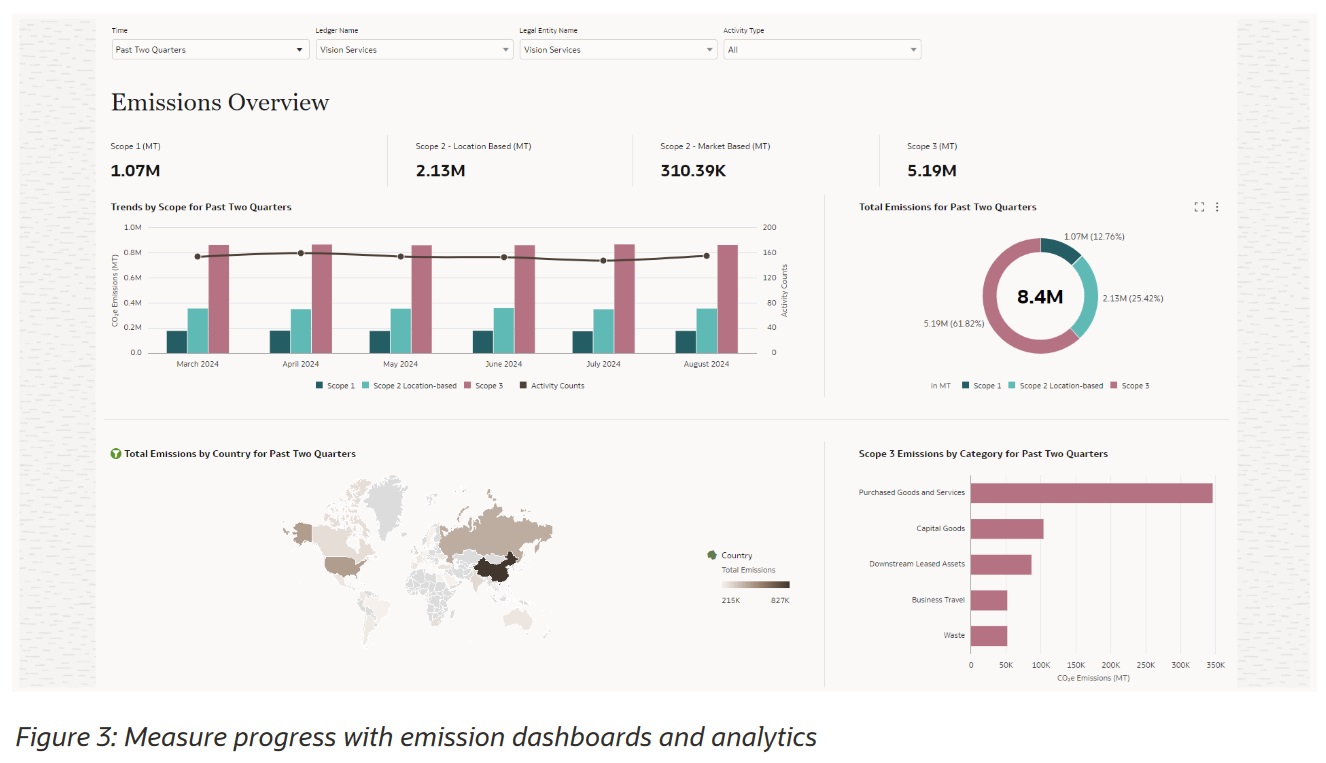Select the Purchased Goods and Services bar
The width and height of the screenshot is (1326, 763).
1091,493
